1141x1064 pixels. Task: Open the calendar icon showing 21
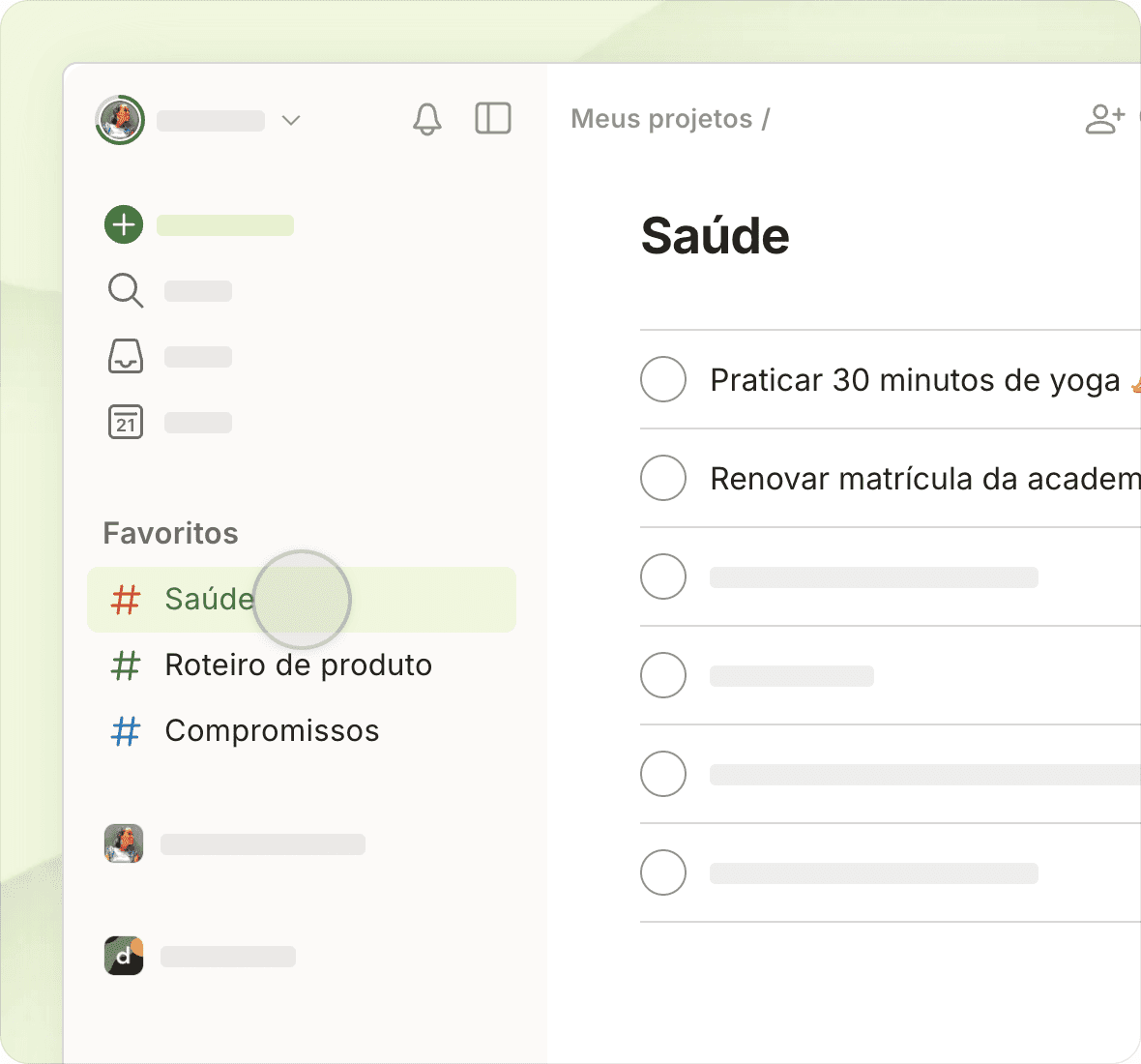click(125, 422)
